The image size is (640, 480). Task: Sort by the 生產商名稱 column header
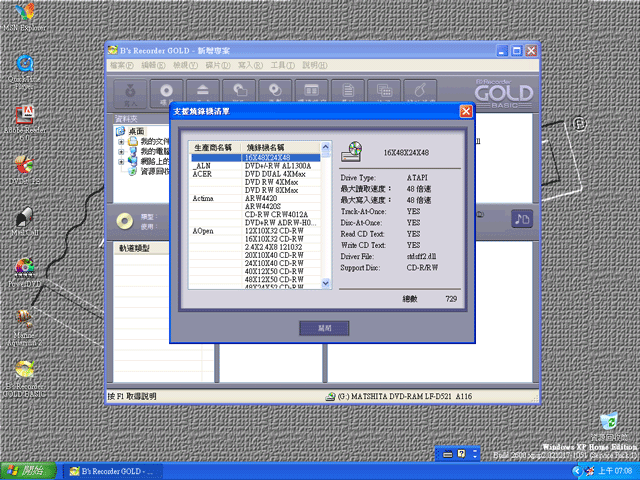[x=216, y=147]
